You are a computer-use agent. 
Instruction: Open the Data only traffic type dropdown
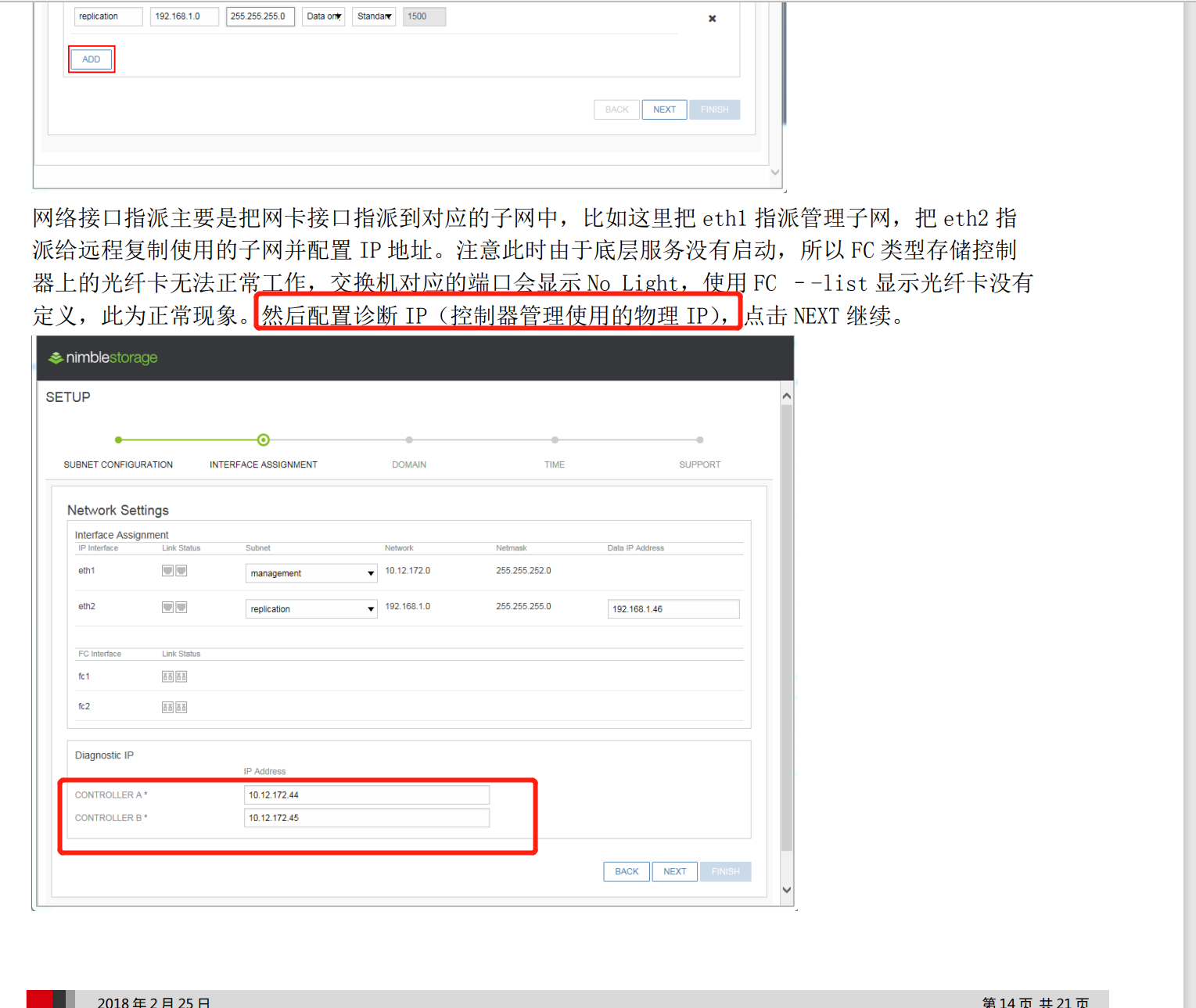[x=324, y=16]
